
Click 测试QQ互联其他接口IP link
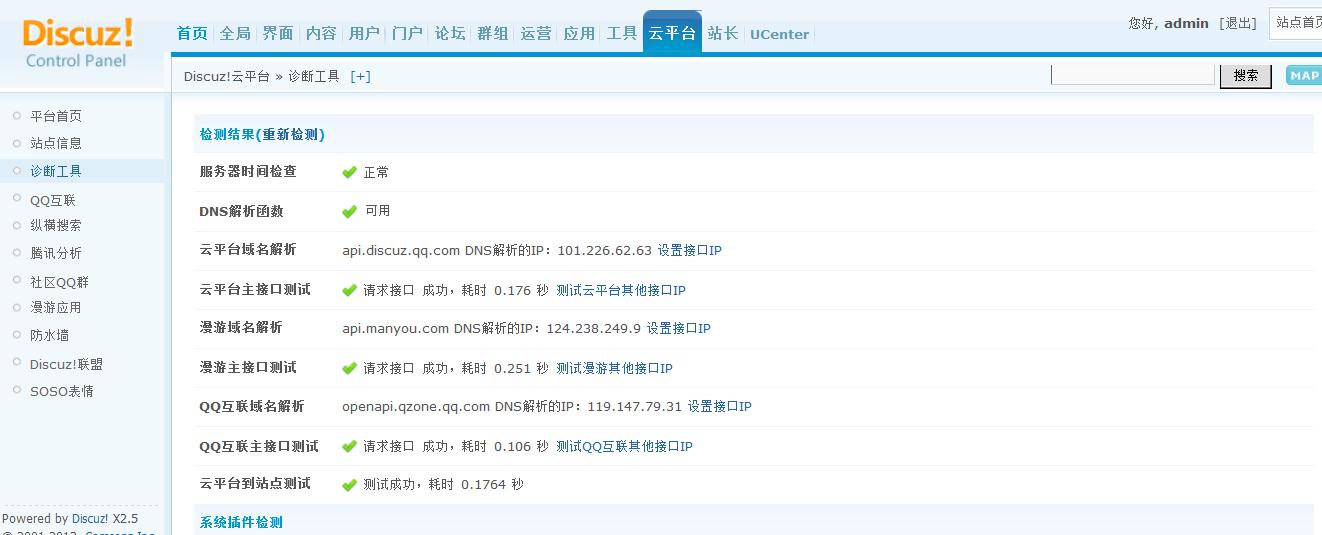[624, 446]
